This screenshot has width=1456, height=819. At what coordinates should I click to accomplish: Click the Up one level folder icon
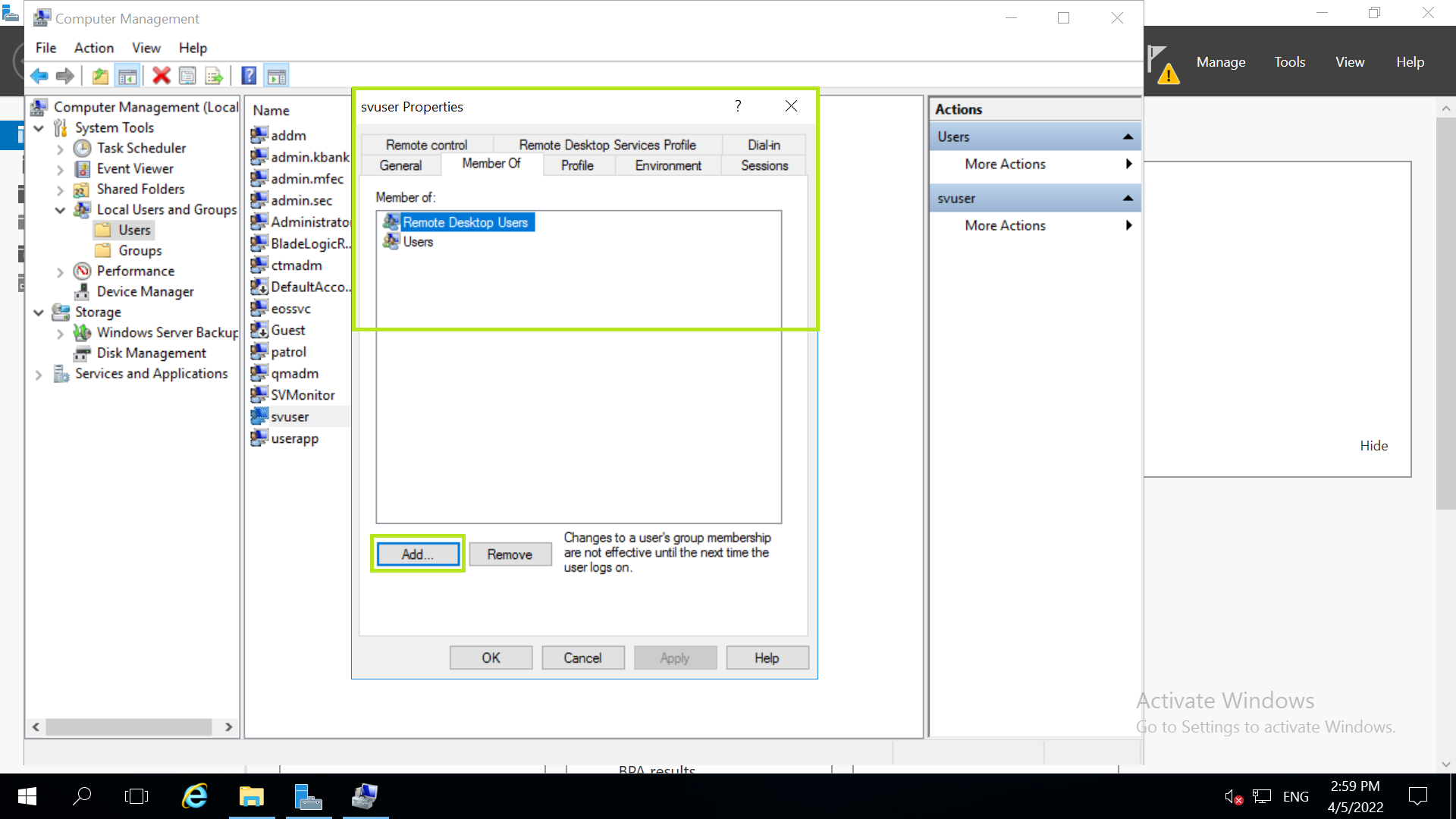click(x=100, y=76)
